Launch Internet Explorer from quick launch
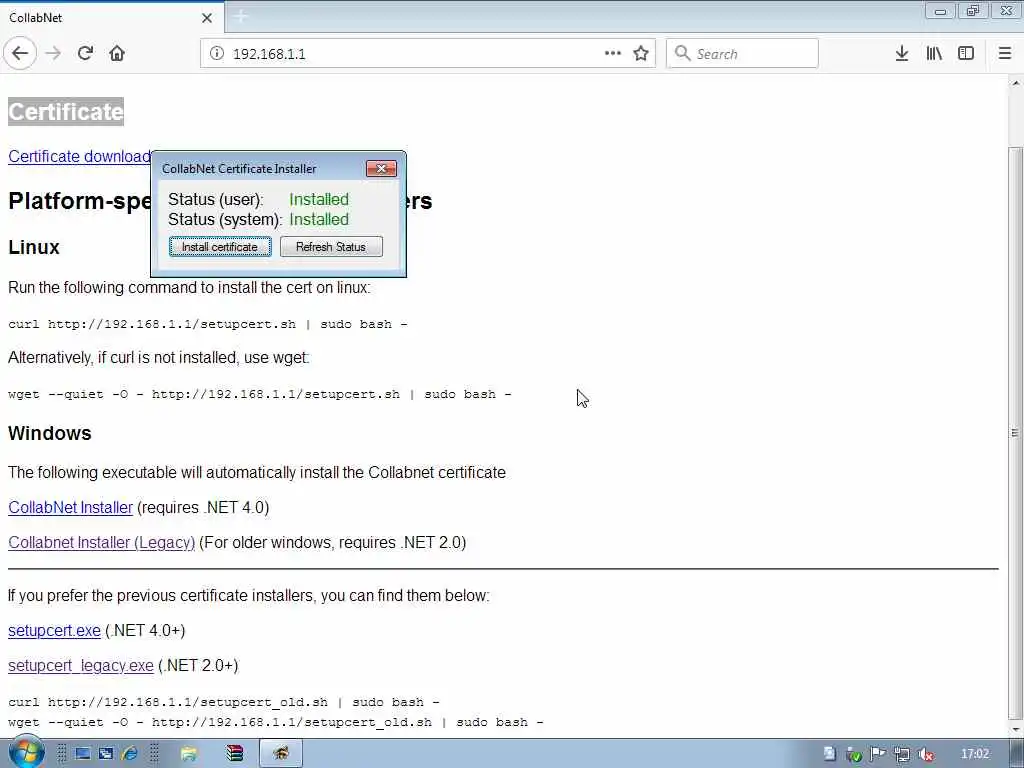Image resolution: width=1024 pixels, height=768 pixels. (129, 754)
